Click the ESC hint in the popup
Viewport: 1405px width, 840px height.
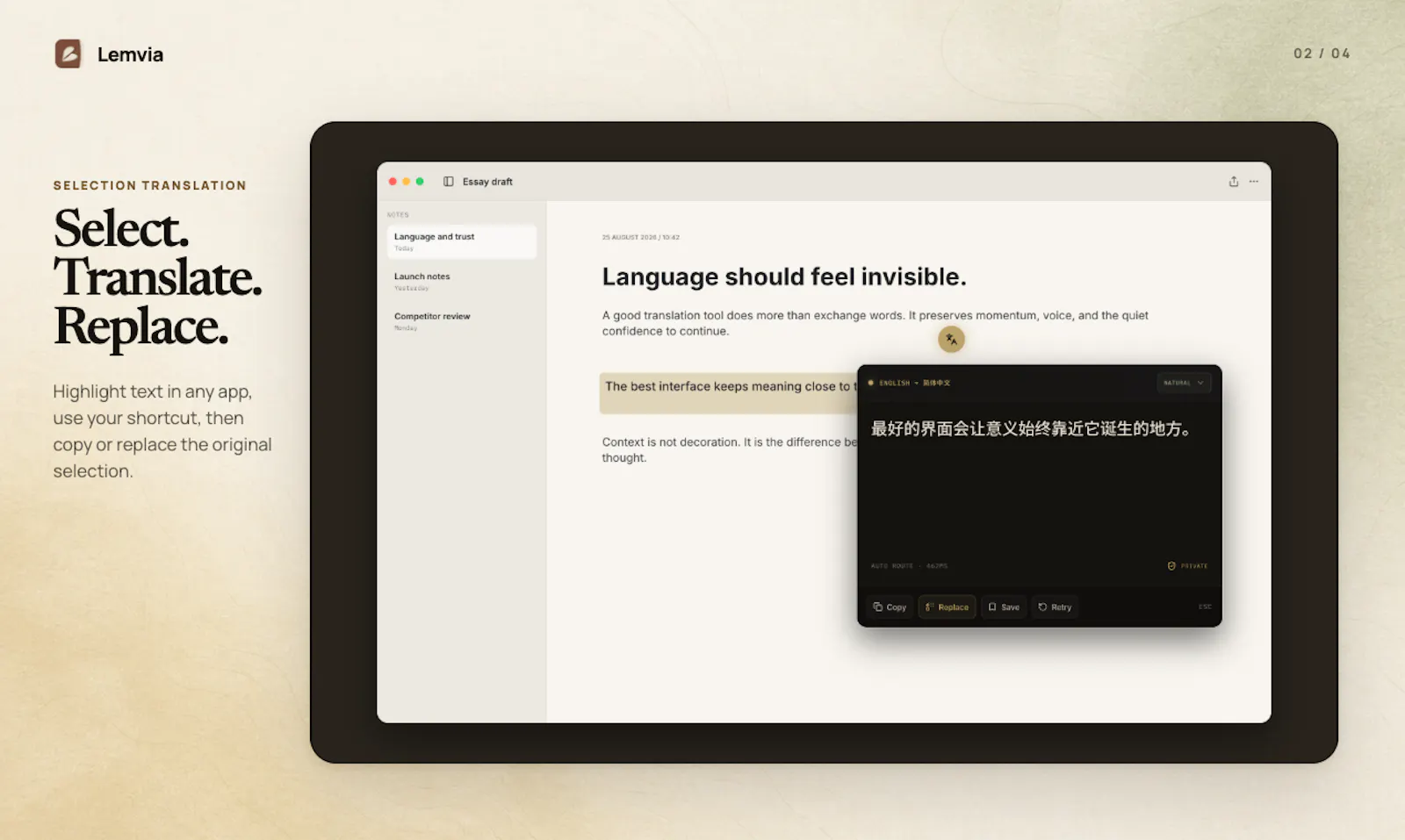tap(1205, 607)
